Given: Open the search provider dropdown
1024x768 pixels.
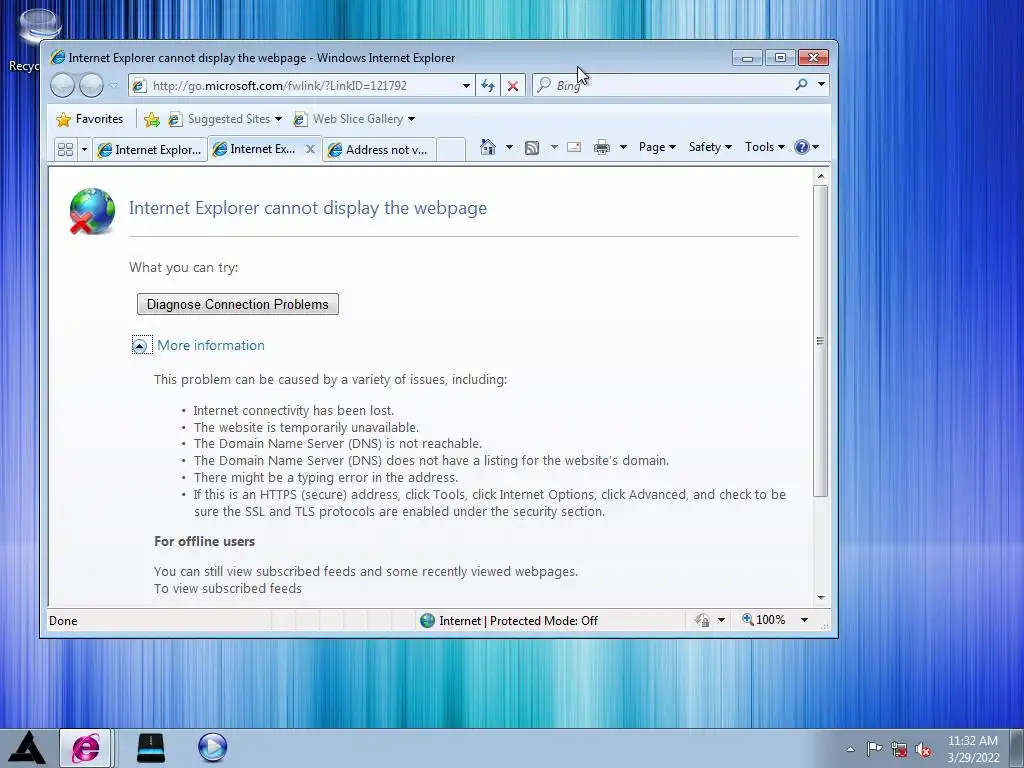Looking at the screenshot, I should tap(822, 84).
